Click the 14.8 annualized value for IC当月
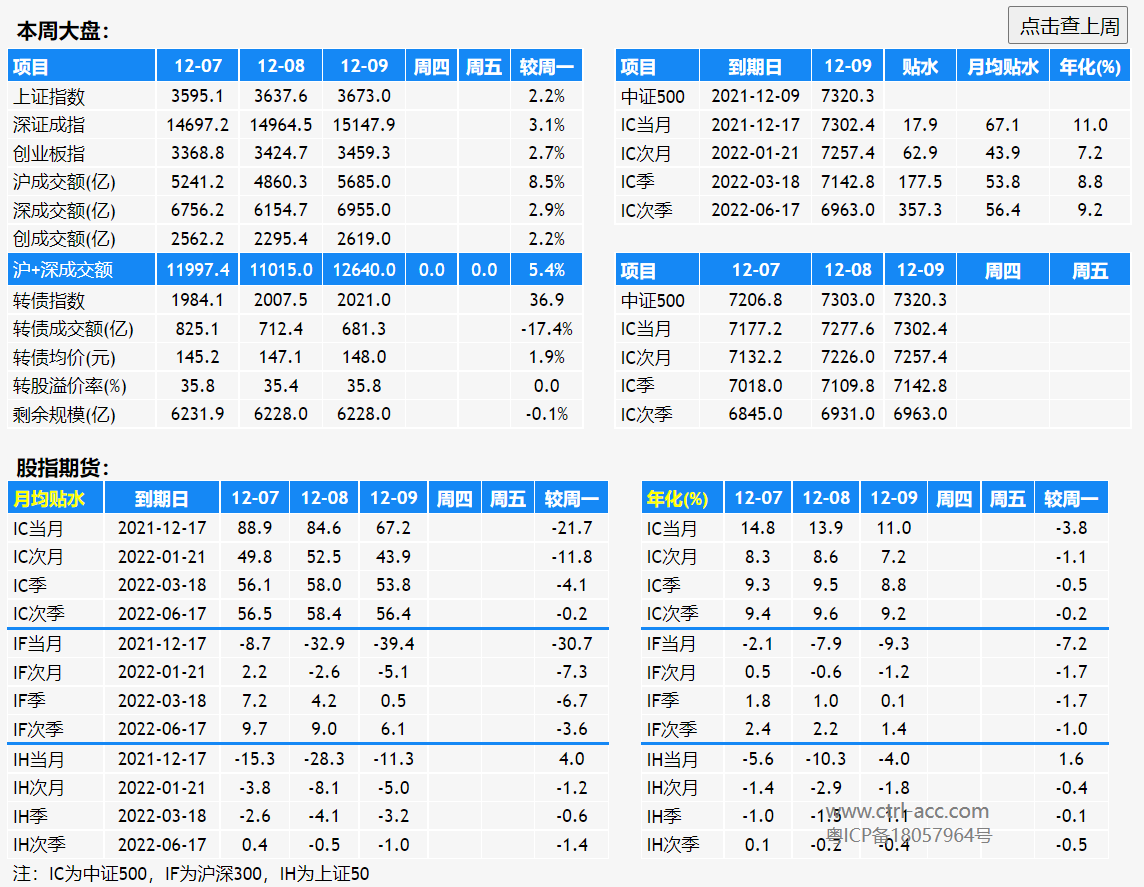Viewport: 1144px width, 887px height. (757, 527)
